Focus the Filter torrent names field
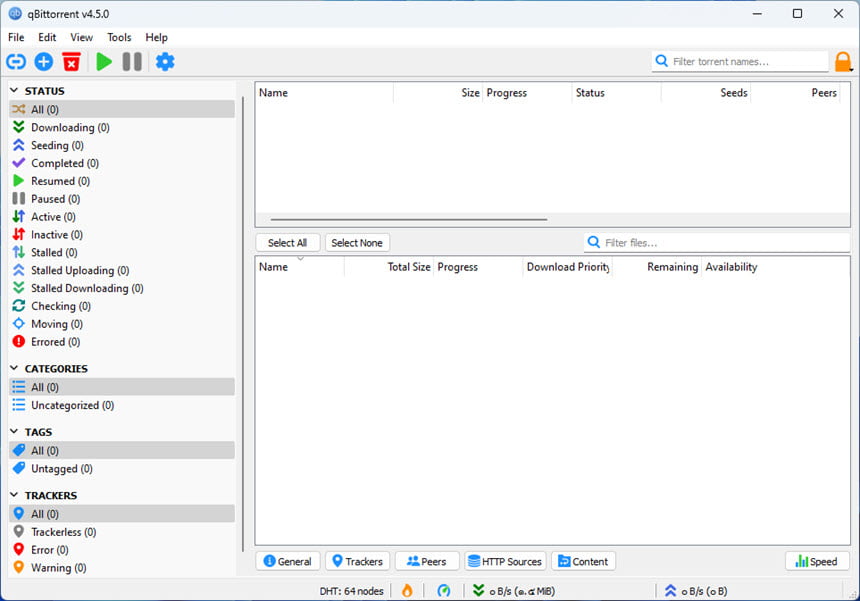Viewport: 860px width, 601px height. [x=740, y=61]
